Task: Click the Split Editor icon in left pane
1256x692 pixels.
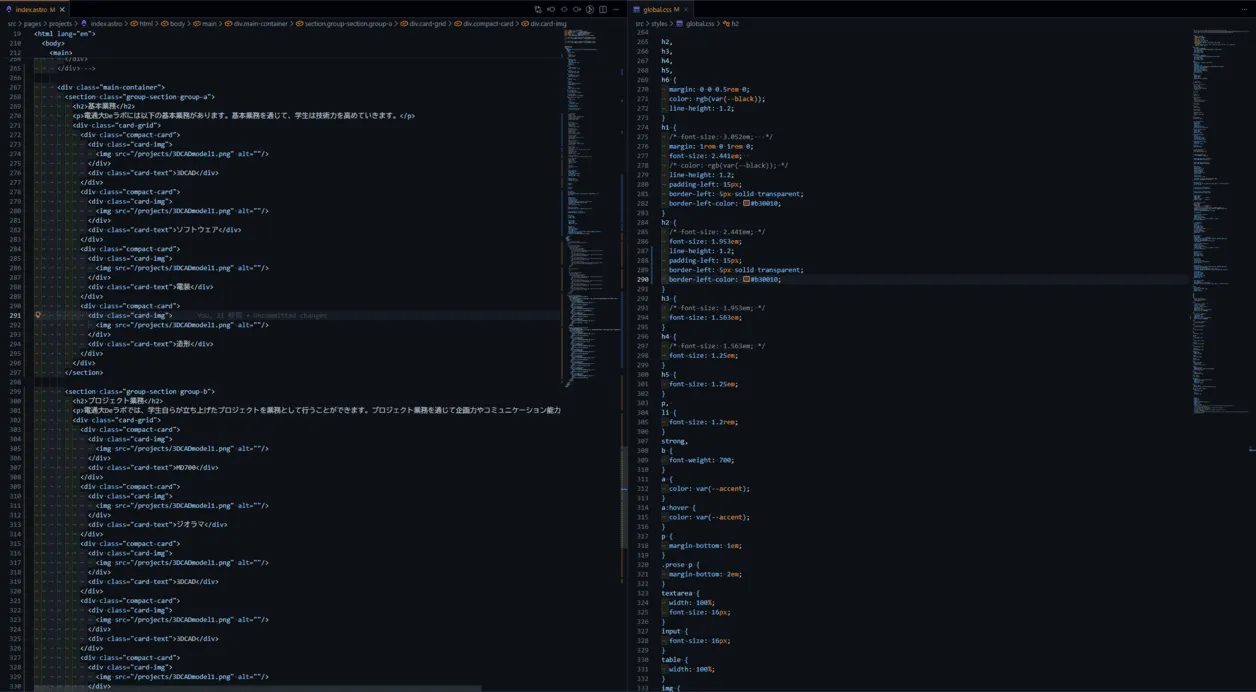Action: pos(603,9)
